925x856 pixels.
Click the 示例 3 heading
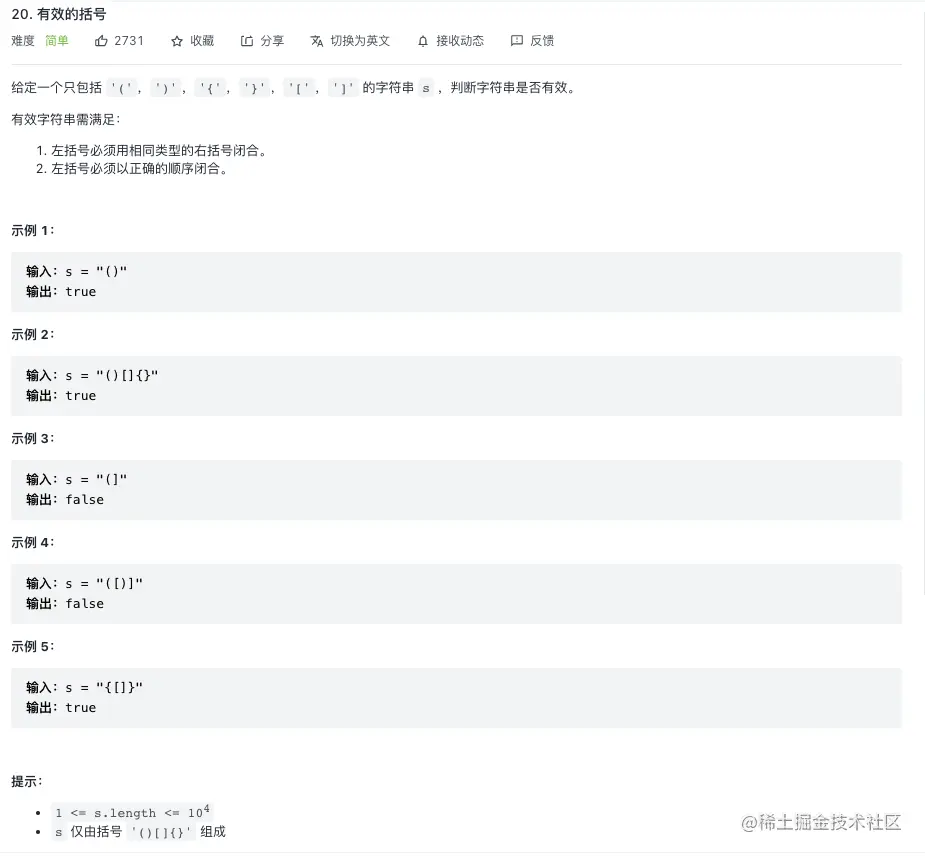[32, 438]
